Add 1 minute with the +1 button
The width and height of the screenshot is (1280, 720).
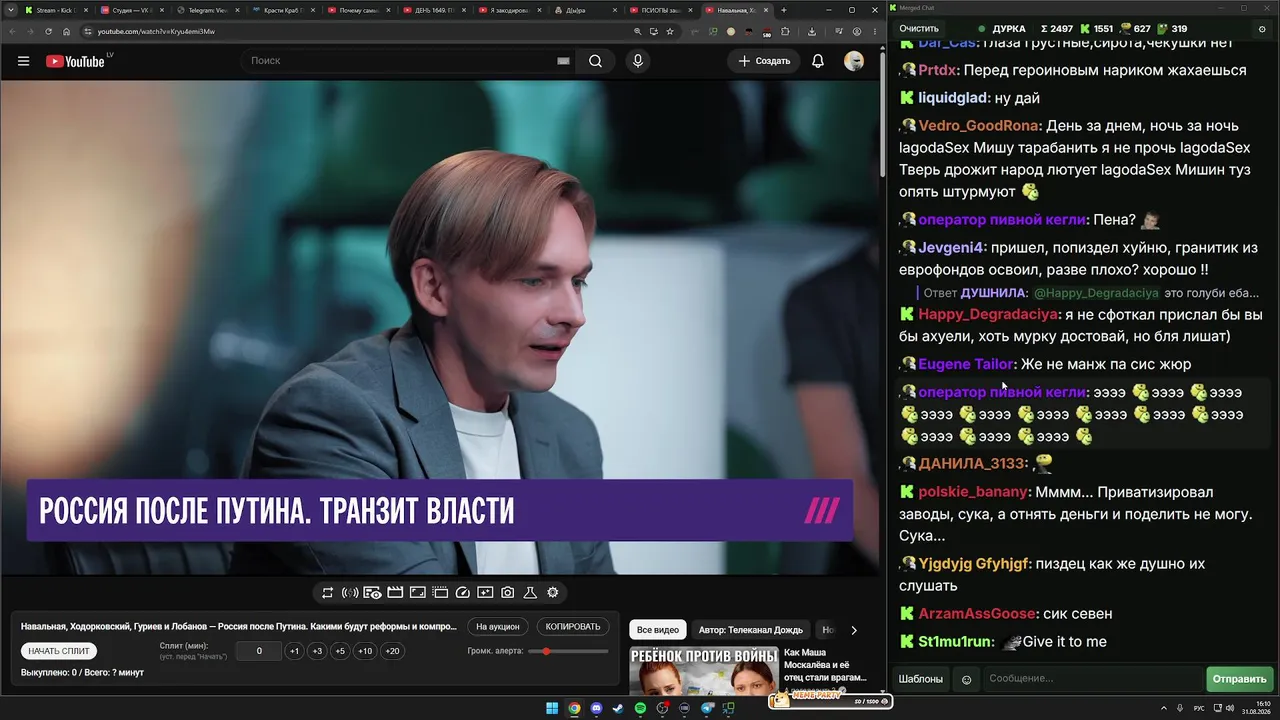coord(294,651)
